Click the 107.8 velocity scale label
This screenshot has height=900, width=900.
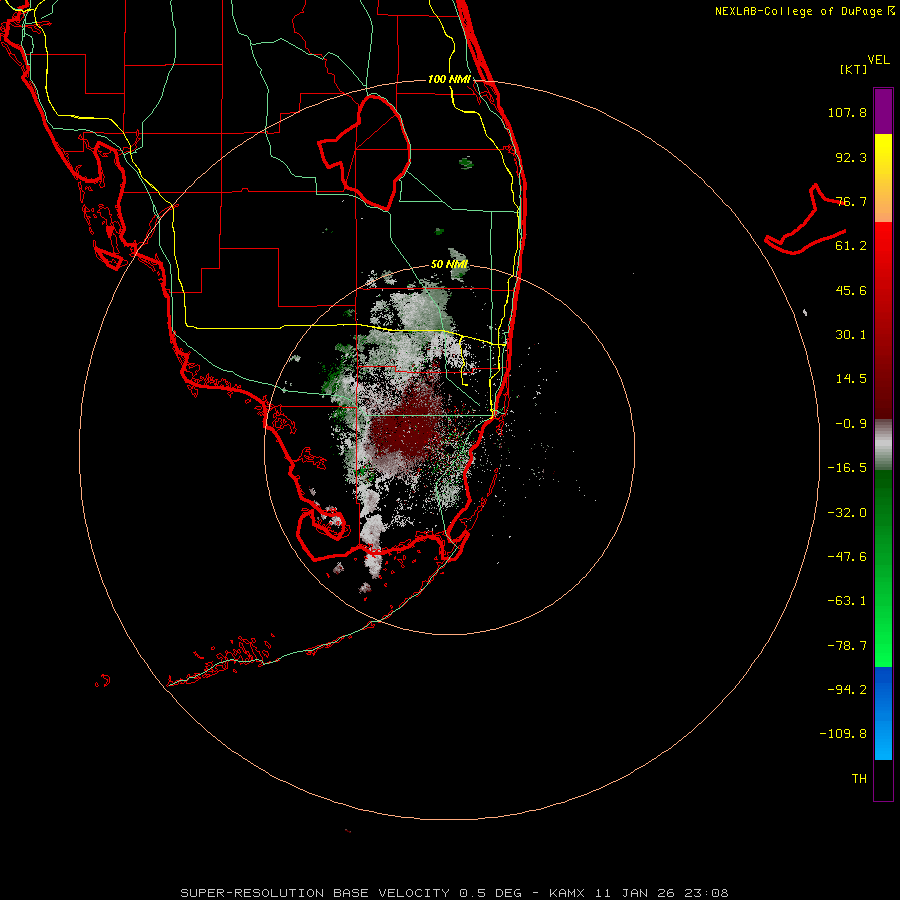point(847,112)
